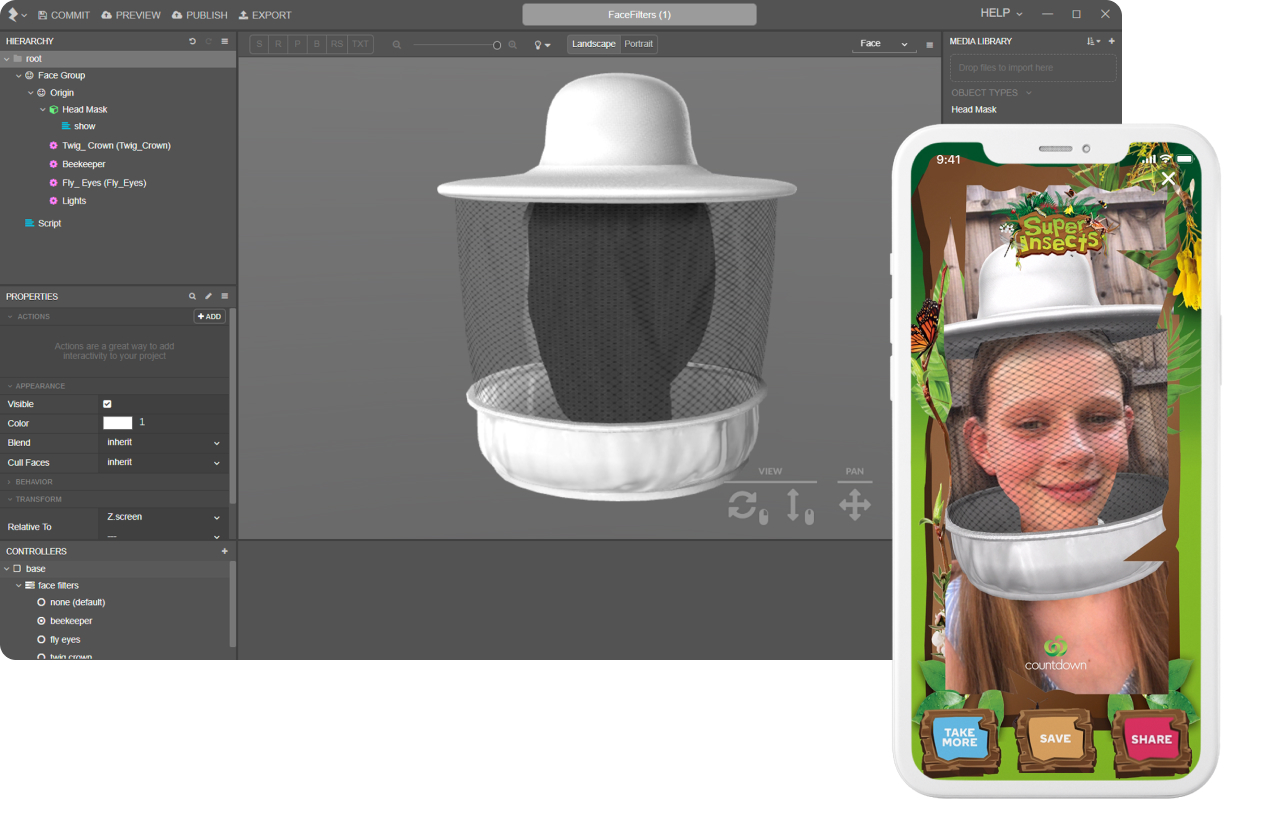Image resolution: width=1262 pixels, height=832 pixels.
Task: Click the pencil edit icon in Properties
Action: (x=208, y=296)
